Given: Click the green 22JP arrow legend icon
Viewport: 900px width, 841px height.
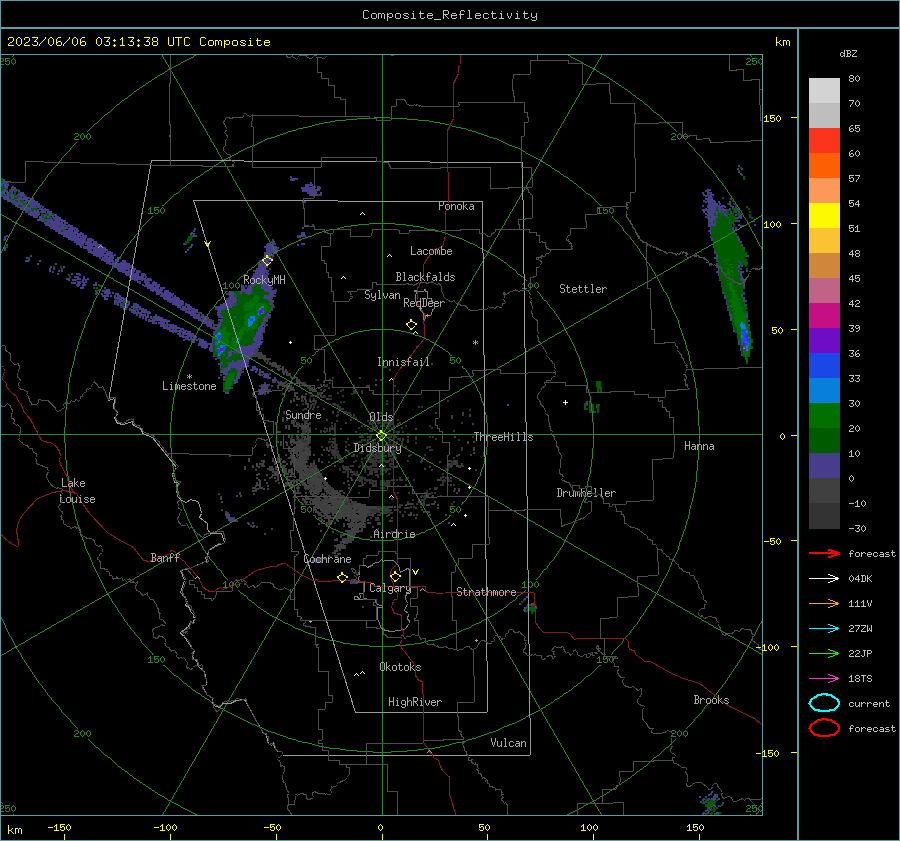Looking at the screenshot, I should (824, 653).
